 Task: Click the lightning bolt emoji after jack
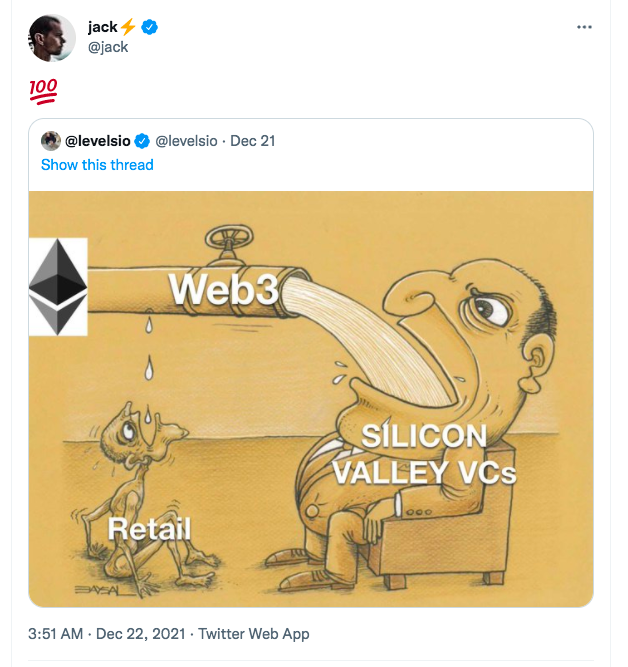pos(126,29)
